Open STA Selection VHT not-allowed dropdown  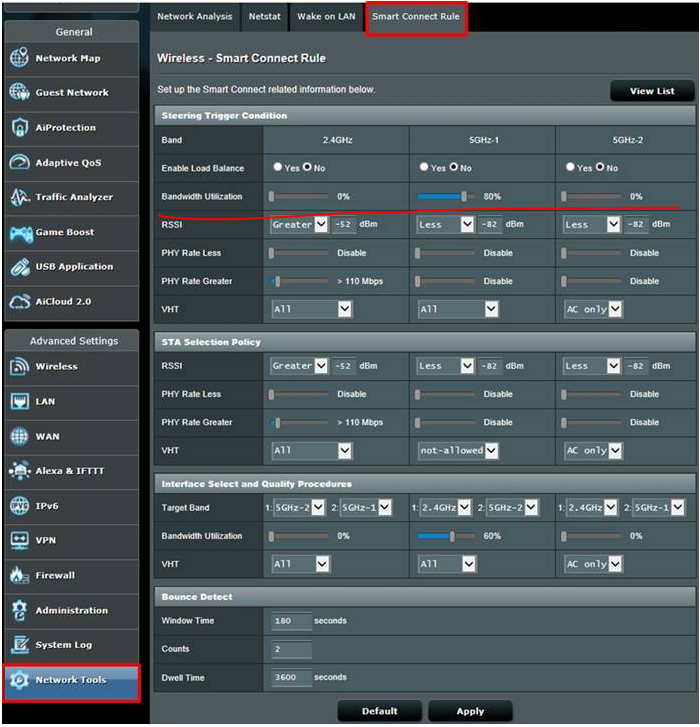(458, 450)
